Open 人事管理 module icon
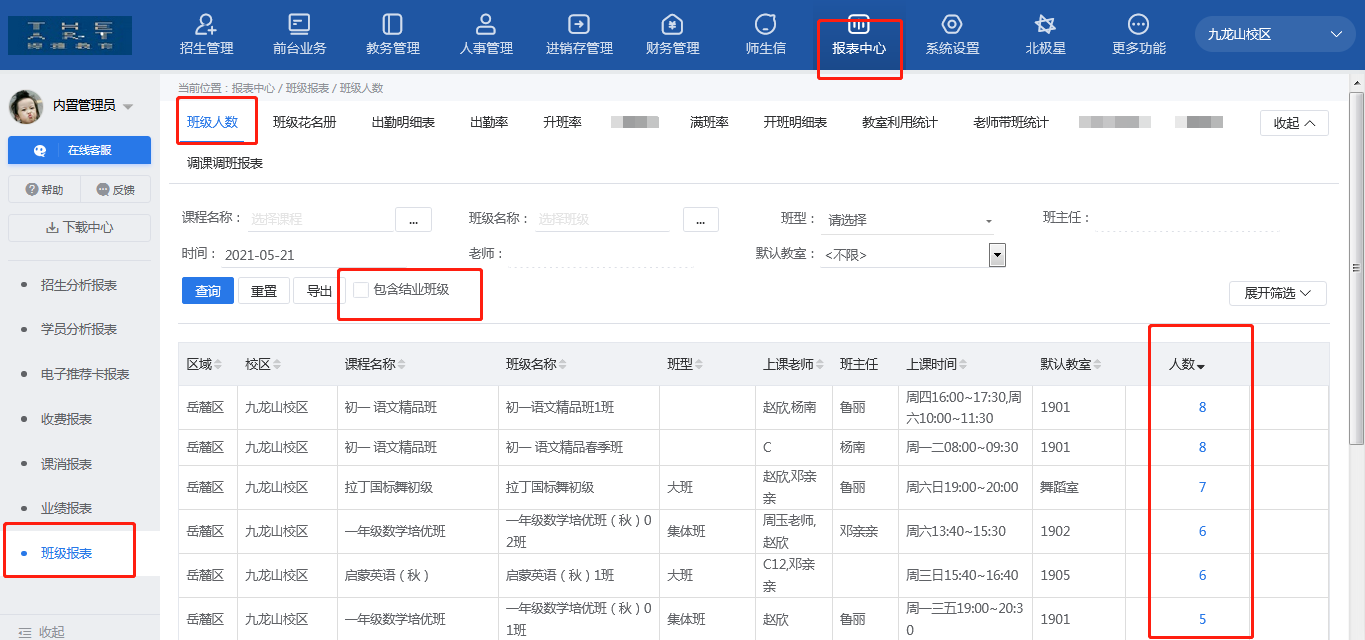This screenshot has height=640, width=1365. [x=486, y=24]
